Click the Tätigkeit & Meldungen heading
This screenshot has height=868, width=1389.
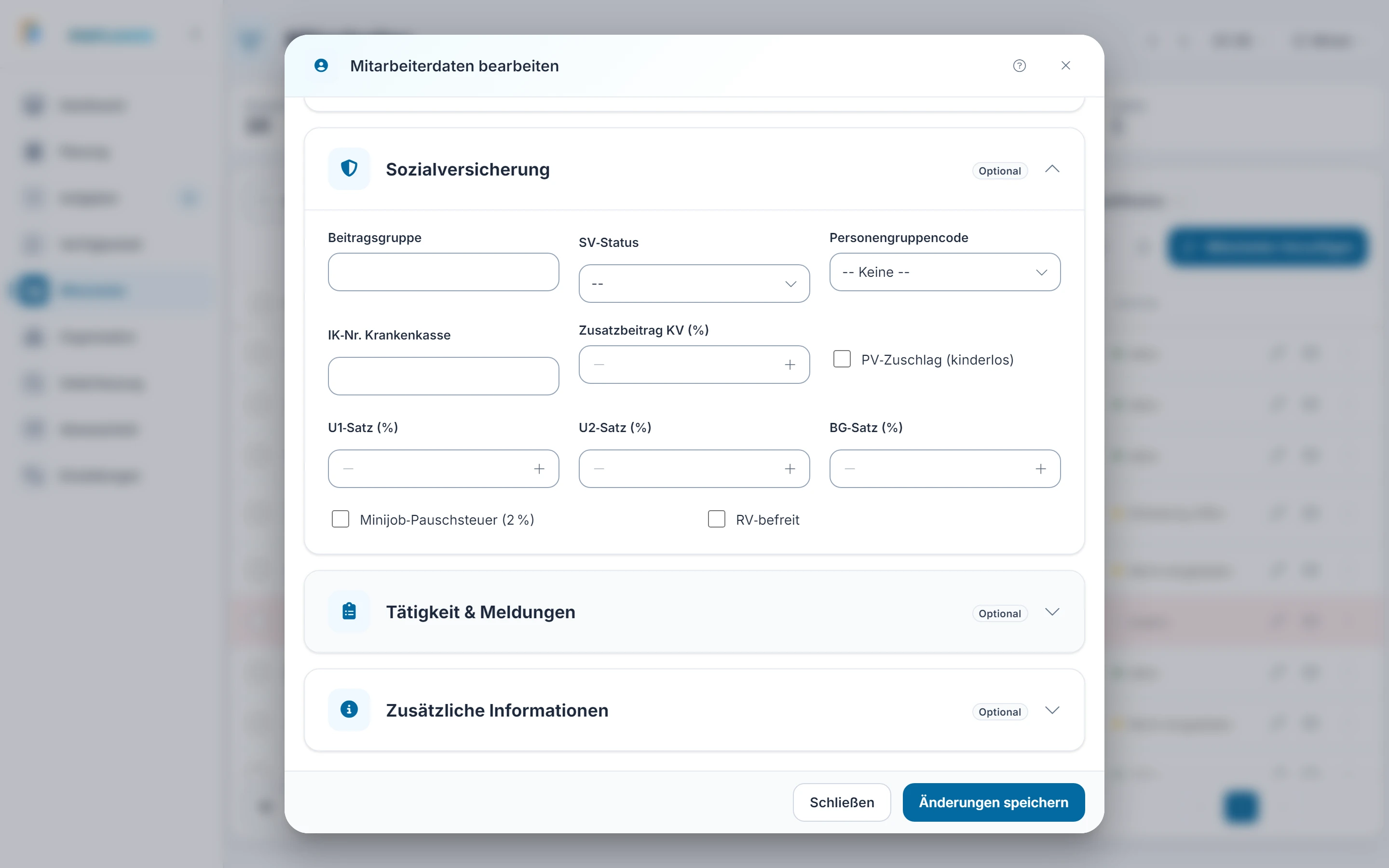(x=480, y=612)
